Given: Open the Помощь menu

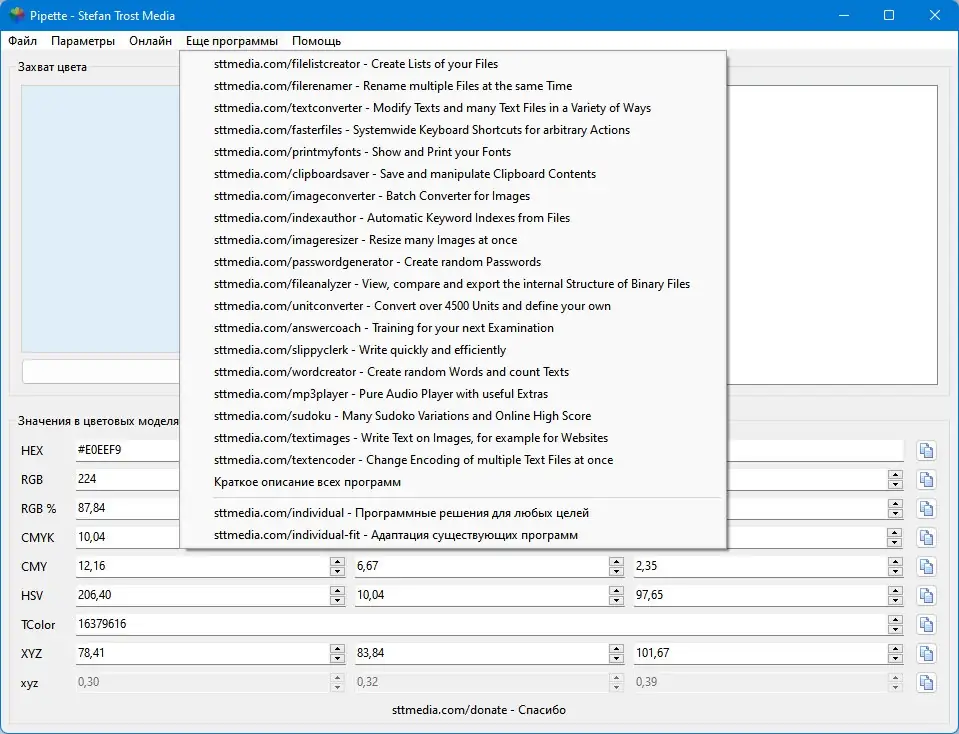Looking at the screenshot, I should (316, 41).
